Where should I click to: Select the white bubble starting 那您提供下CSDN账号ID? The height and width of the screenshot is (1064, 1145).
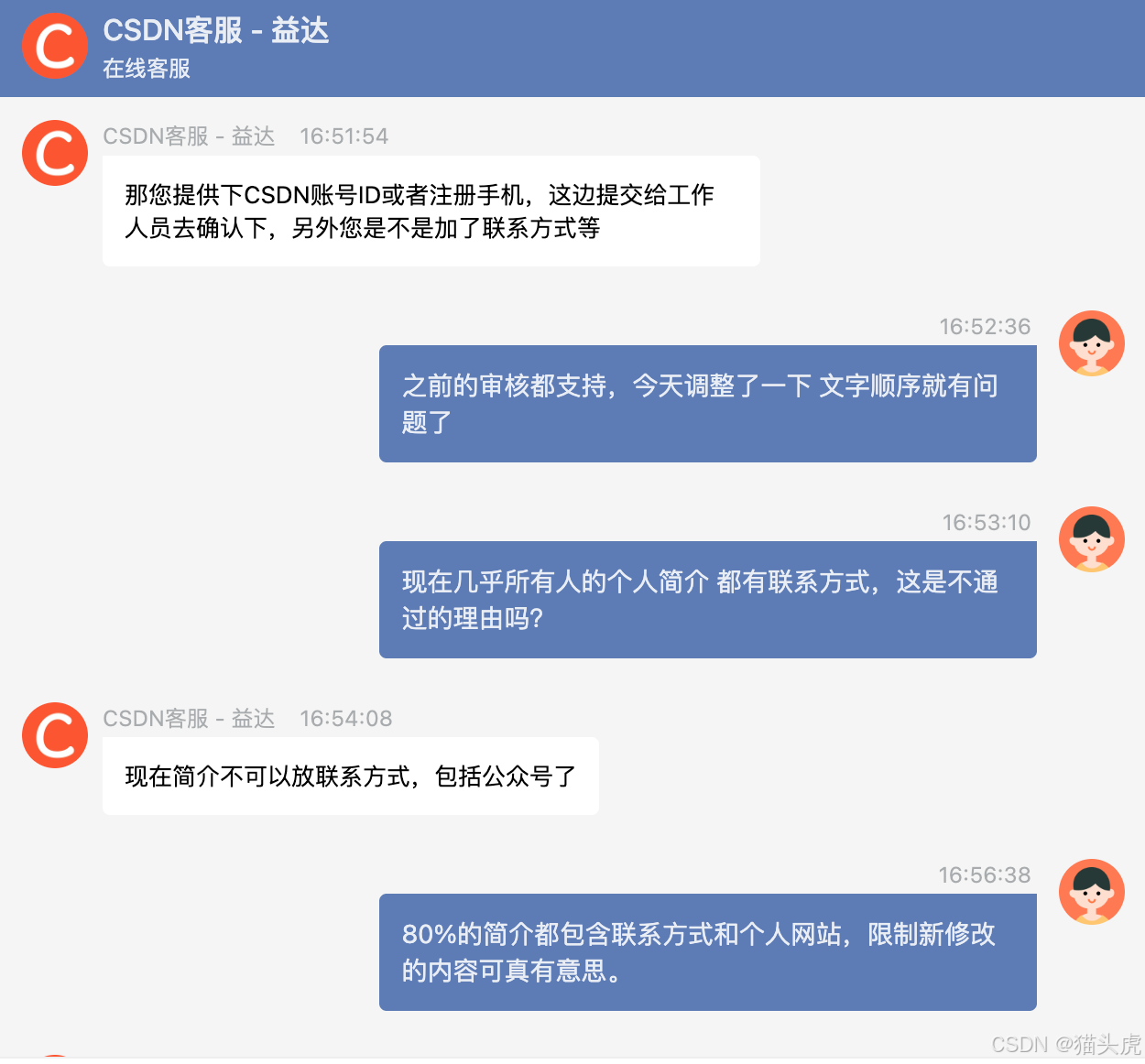(431, 211)
